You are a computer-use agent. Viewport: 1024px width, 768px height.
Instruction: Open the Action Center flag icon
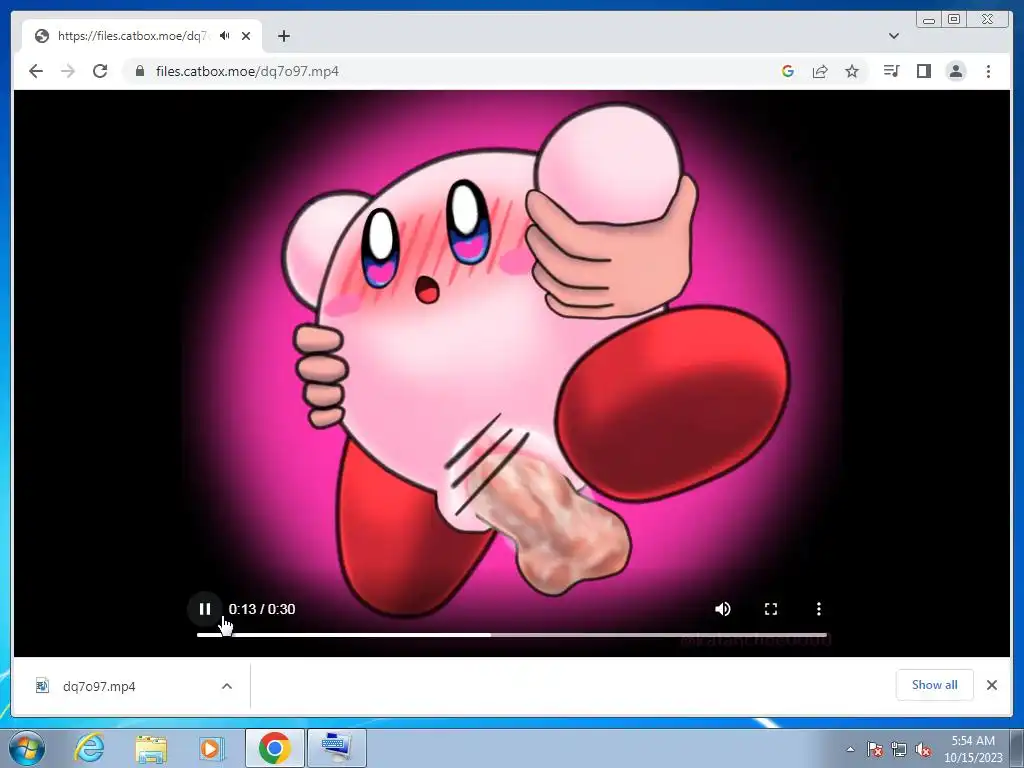pos(875,749)
